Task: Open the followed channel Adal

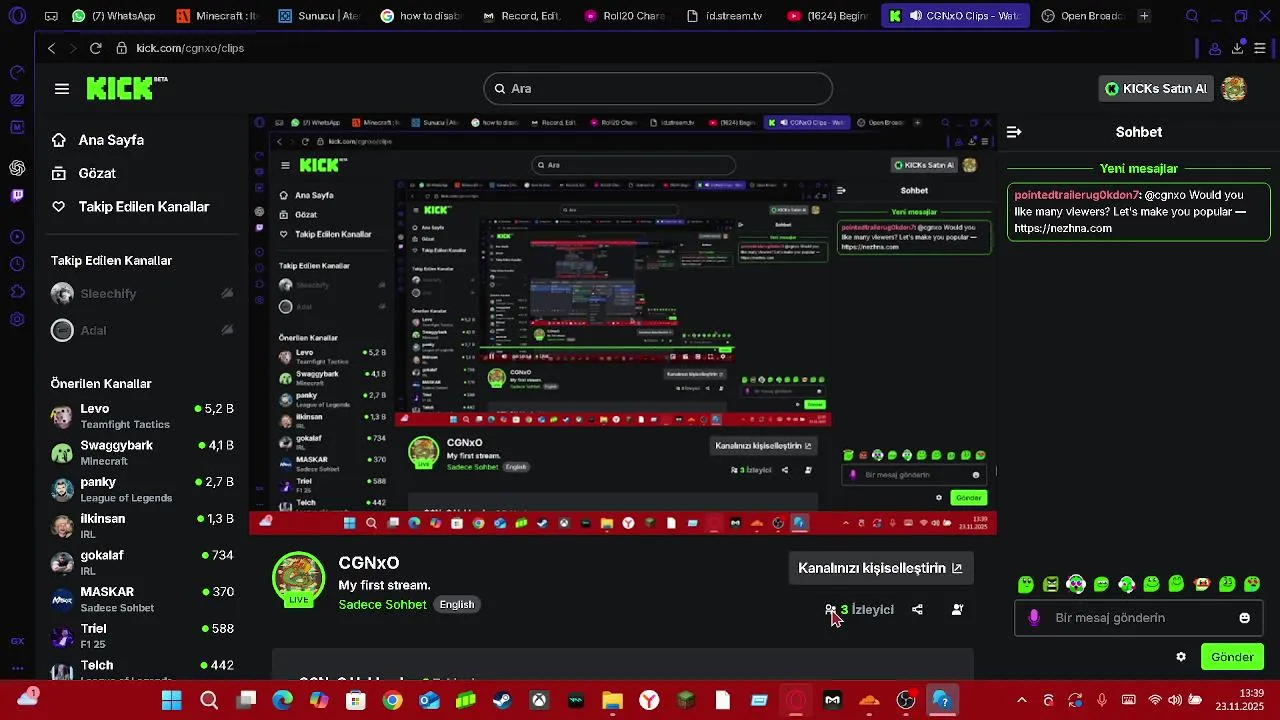Action: click(x=142, y=330)
